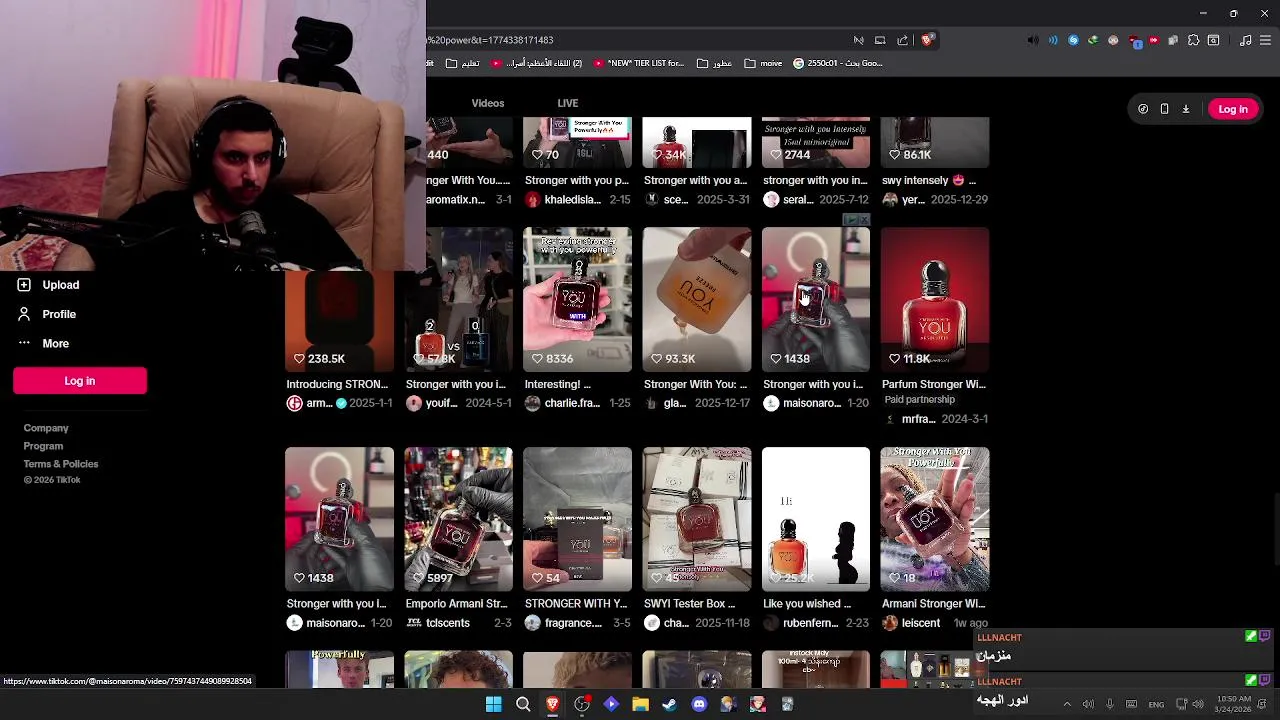Open 'SWYI Tester Box' video thumbnail

696,519
